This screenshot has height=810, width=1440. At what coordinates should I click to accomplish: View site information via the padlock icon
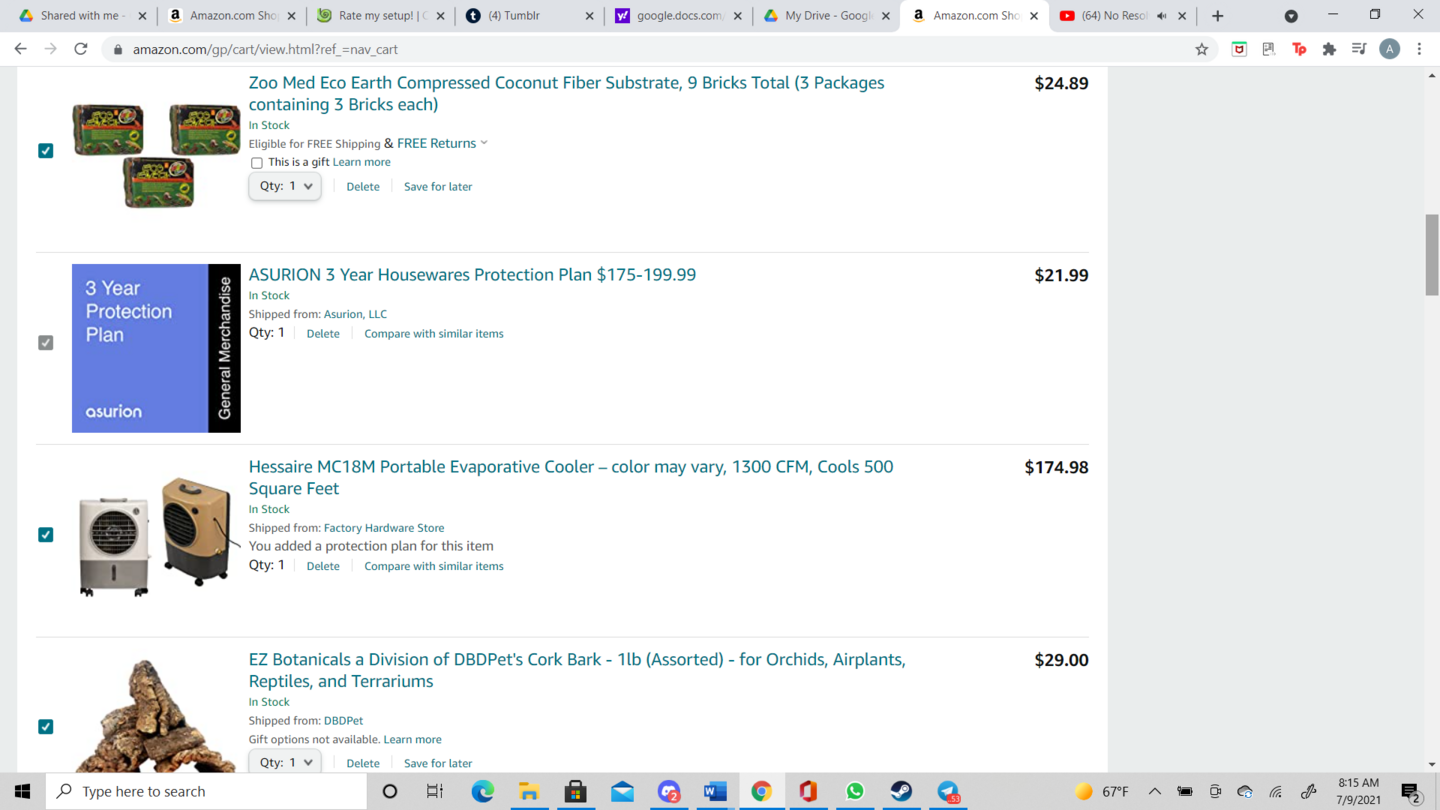[118, 49]
